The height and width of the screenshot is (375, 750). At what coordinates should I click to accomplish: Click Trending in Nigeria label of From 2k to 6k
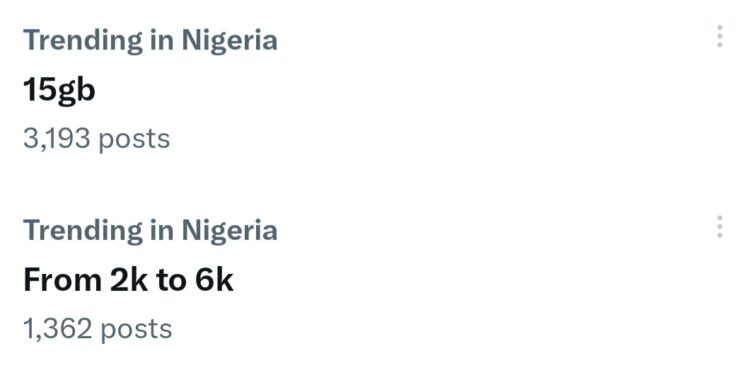[150, 230]
